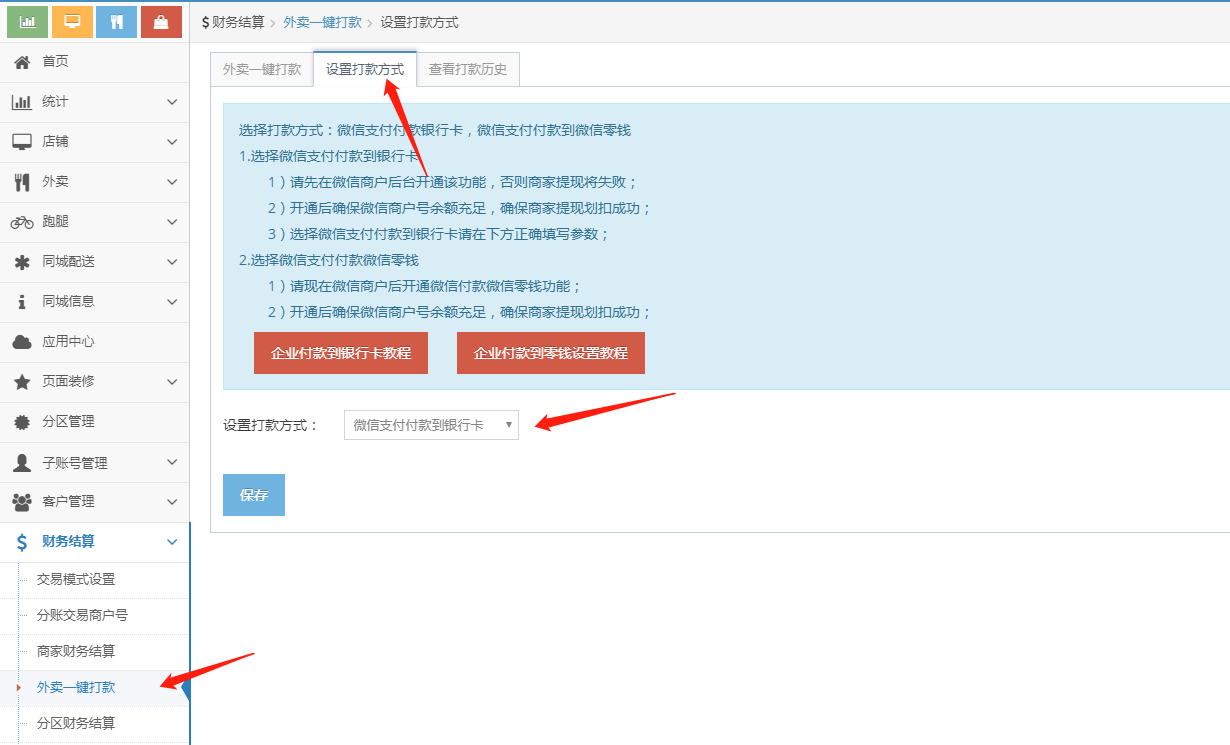Expand the 客户管理 chevron
1230x745 pixels.
tap(172, 502)
